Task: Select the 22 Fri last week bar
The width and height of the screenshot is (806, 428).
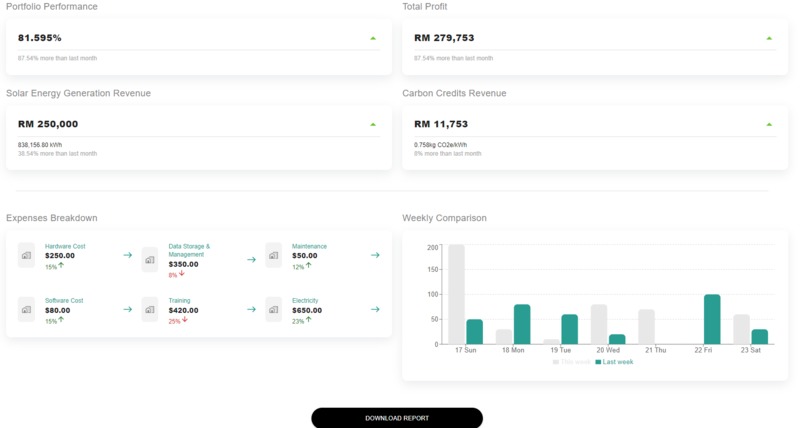Action: click(712, 319)
